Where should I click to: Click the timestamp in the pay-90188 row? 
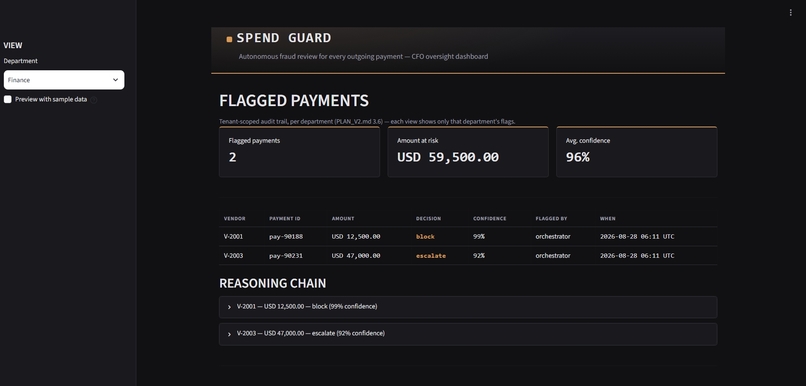click(x=637, y=236)
